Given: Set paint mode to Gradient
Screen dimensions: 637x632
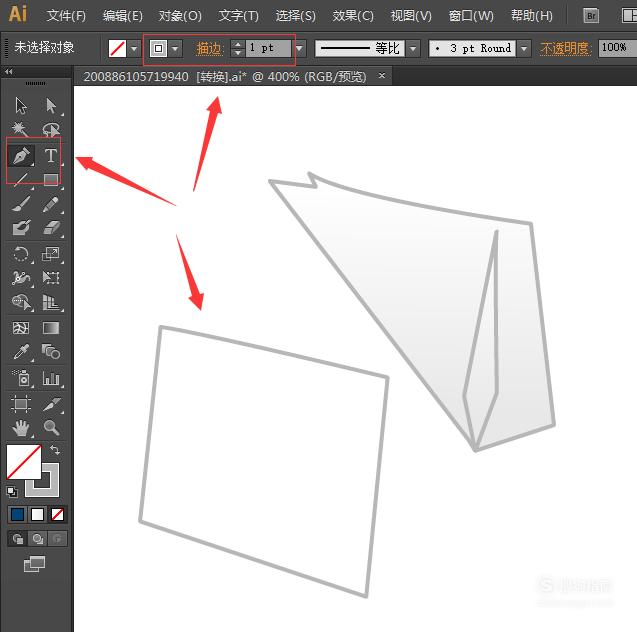Looking at the screenshot, I should click(x=37, y=515).
